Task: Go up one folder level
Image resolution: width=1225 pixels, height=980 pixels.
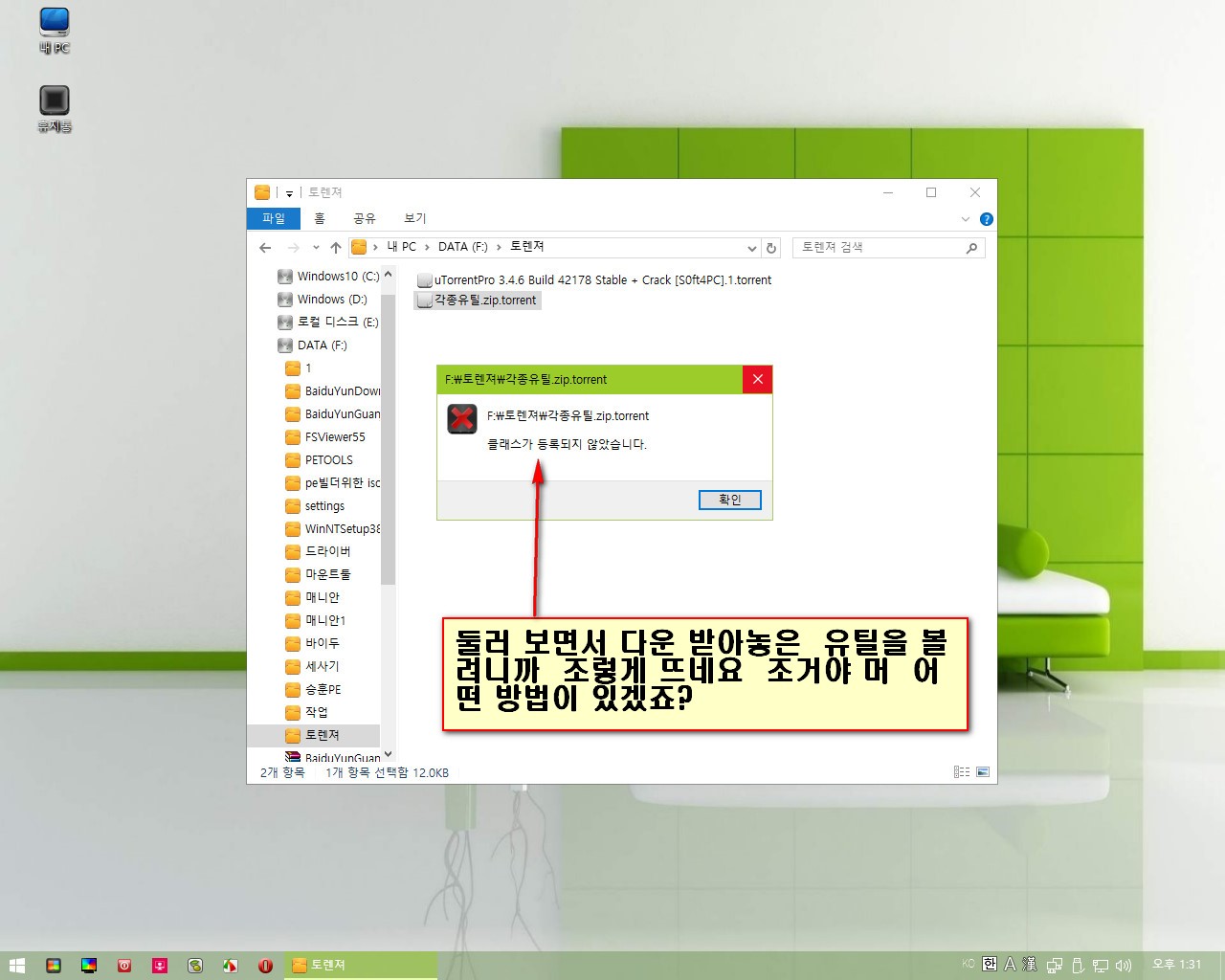Action: (x=336, y=247)
